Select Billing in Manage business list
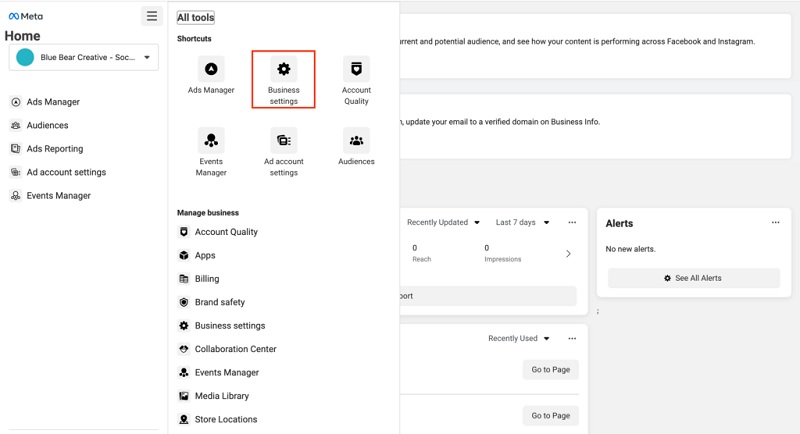Image resolution: width=800 pixels, height=434 pixels. (207, 279)
